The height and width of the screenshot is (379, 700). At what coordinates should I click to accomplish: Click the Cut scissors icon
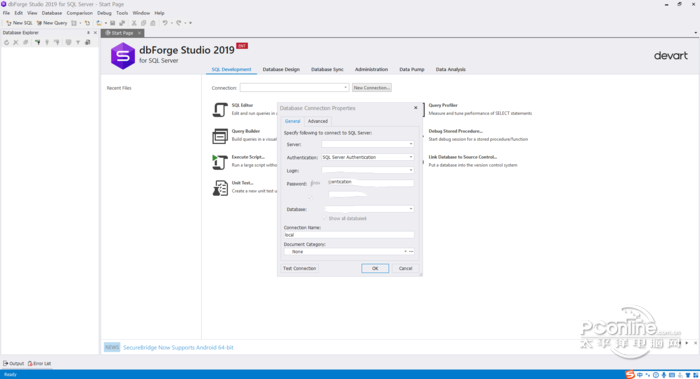pyautogui.click(x=134, y=23)
